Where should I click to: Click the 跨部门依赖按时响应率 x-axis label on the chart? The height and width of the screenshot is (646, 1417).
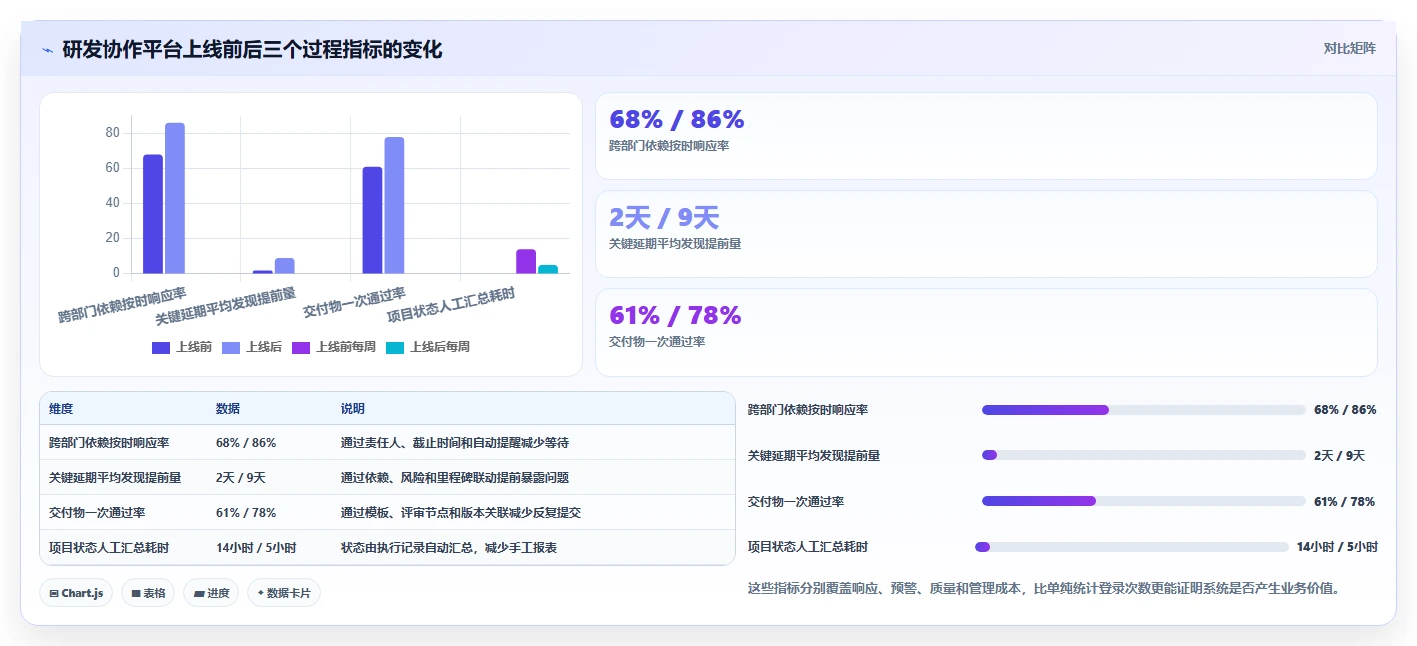[x=122, y=305]
